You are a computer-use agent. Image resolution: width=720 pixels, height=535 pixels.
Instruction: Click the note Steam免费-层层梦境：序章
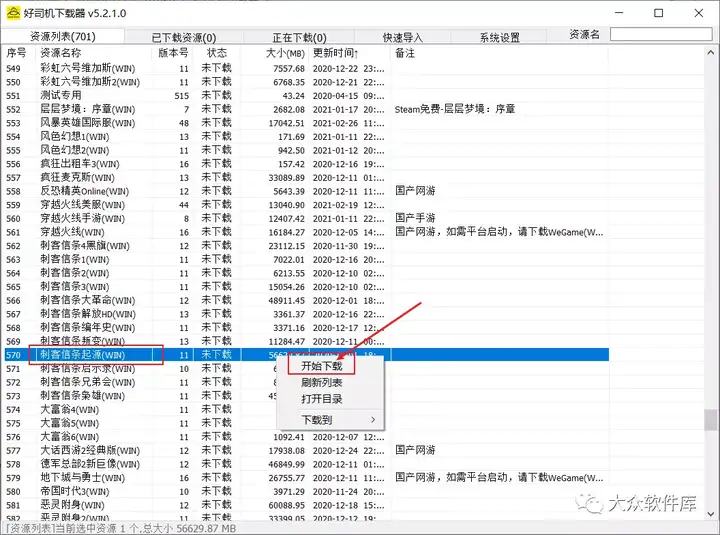pos(455,109)
